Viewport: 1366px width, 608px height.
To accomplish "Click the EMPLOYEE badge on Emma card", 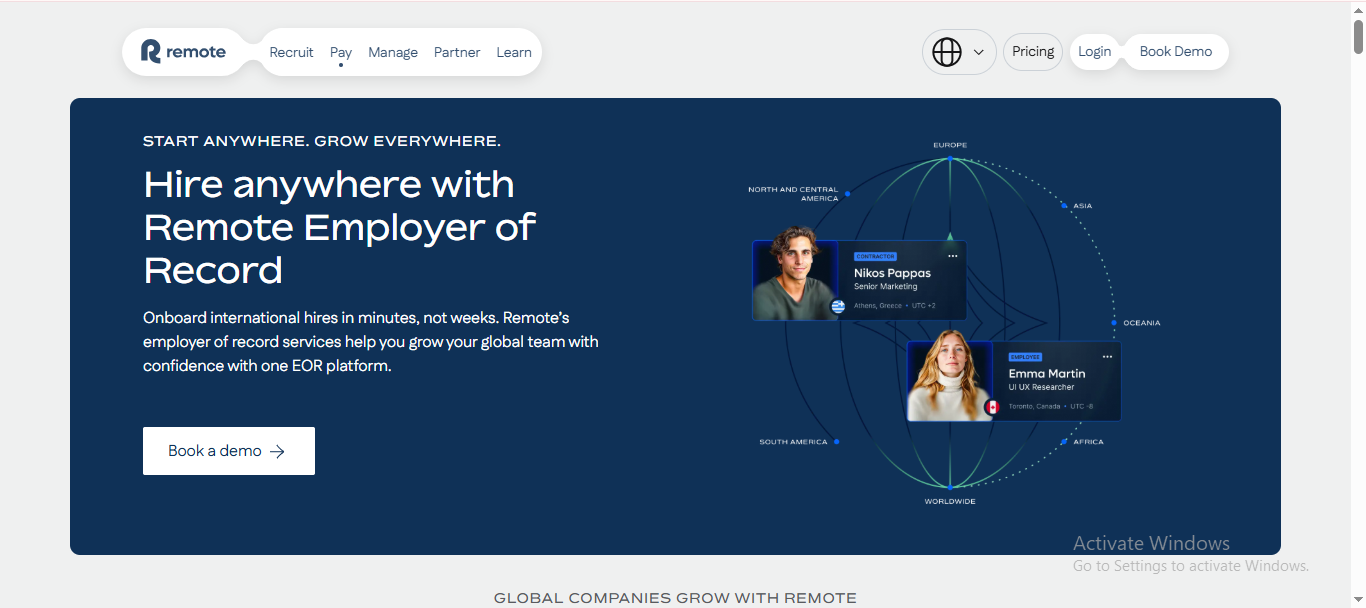I will coord(1025,357).
